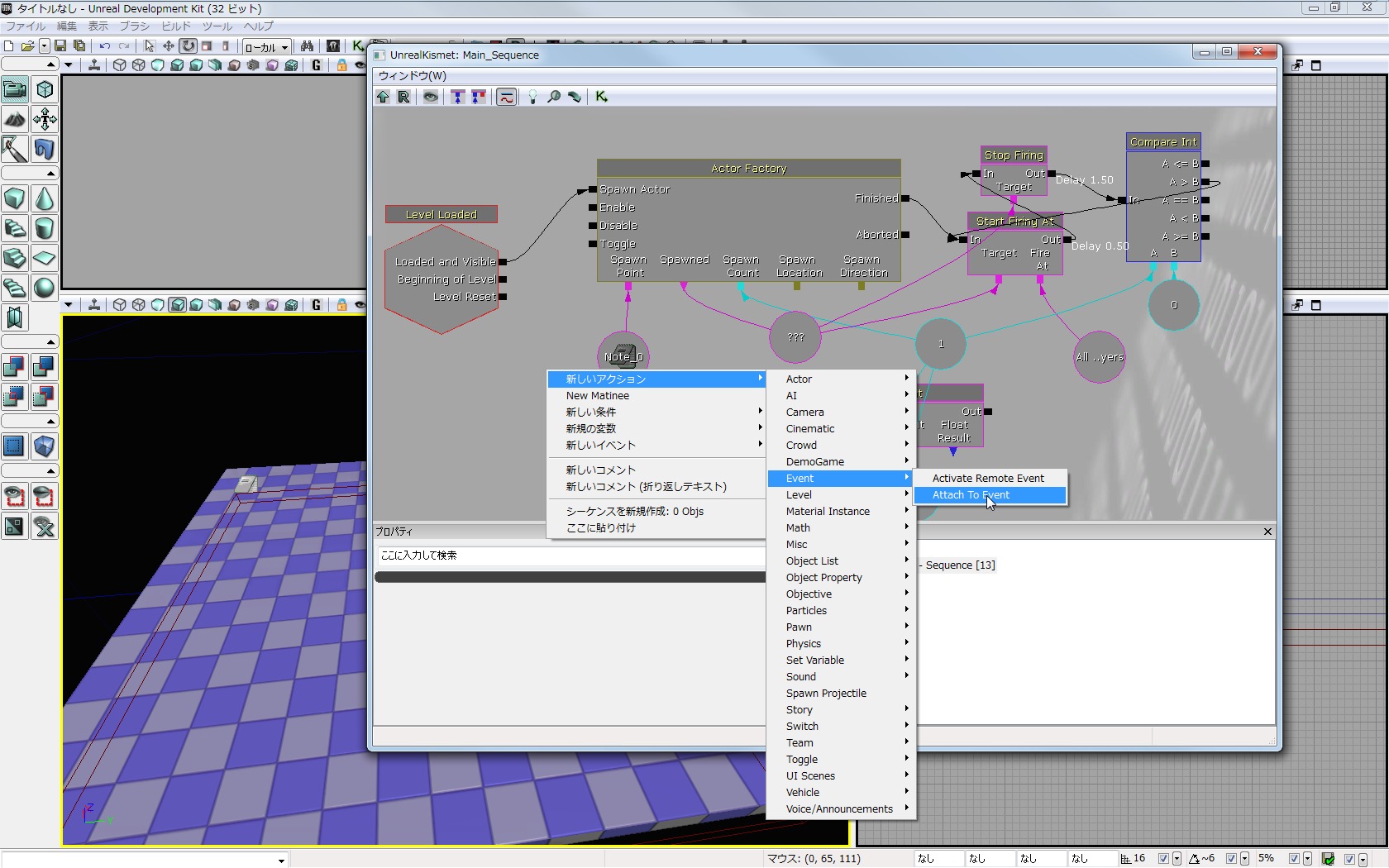Click the Kismet parent sequence up-arrow icon

[x=383, y=97]
